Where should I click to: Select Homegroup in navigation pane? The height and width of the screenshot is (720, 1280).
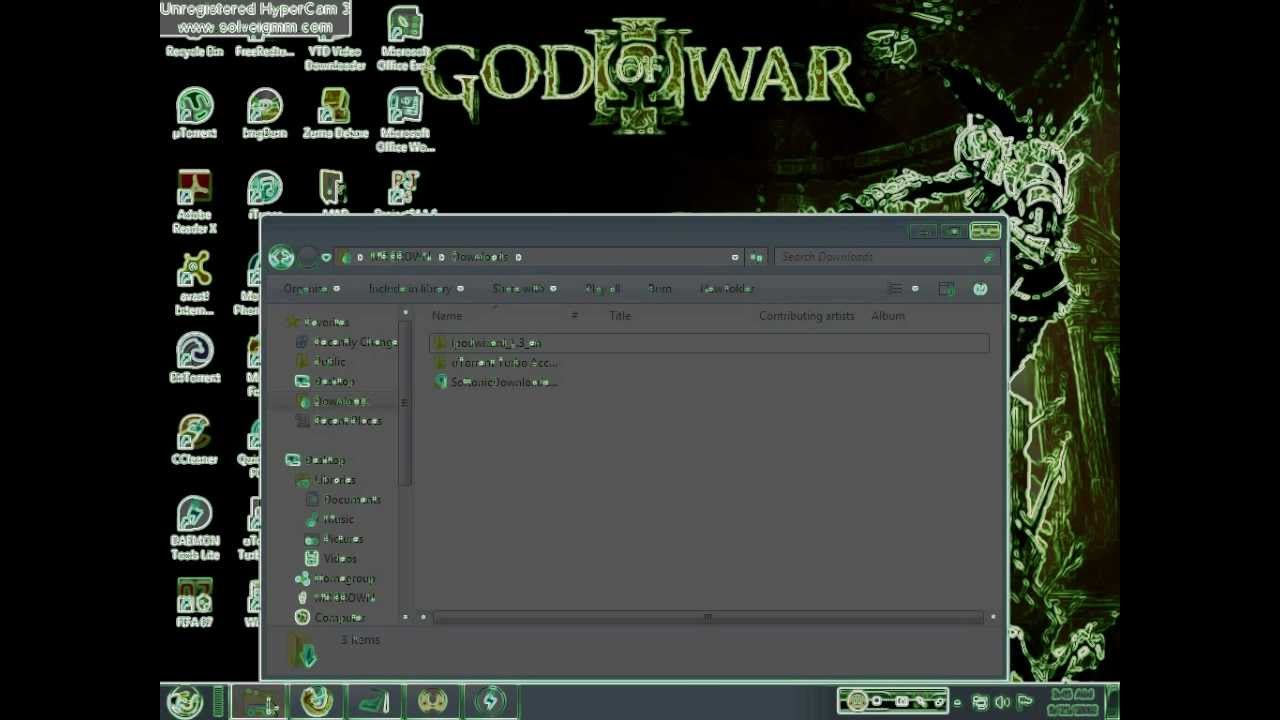click(336, 578)
